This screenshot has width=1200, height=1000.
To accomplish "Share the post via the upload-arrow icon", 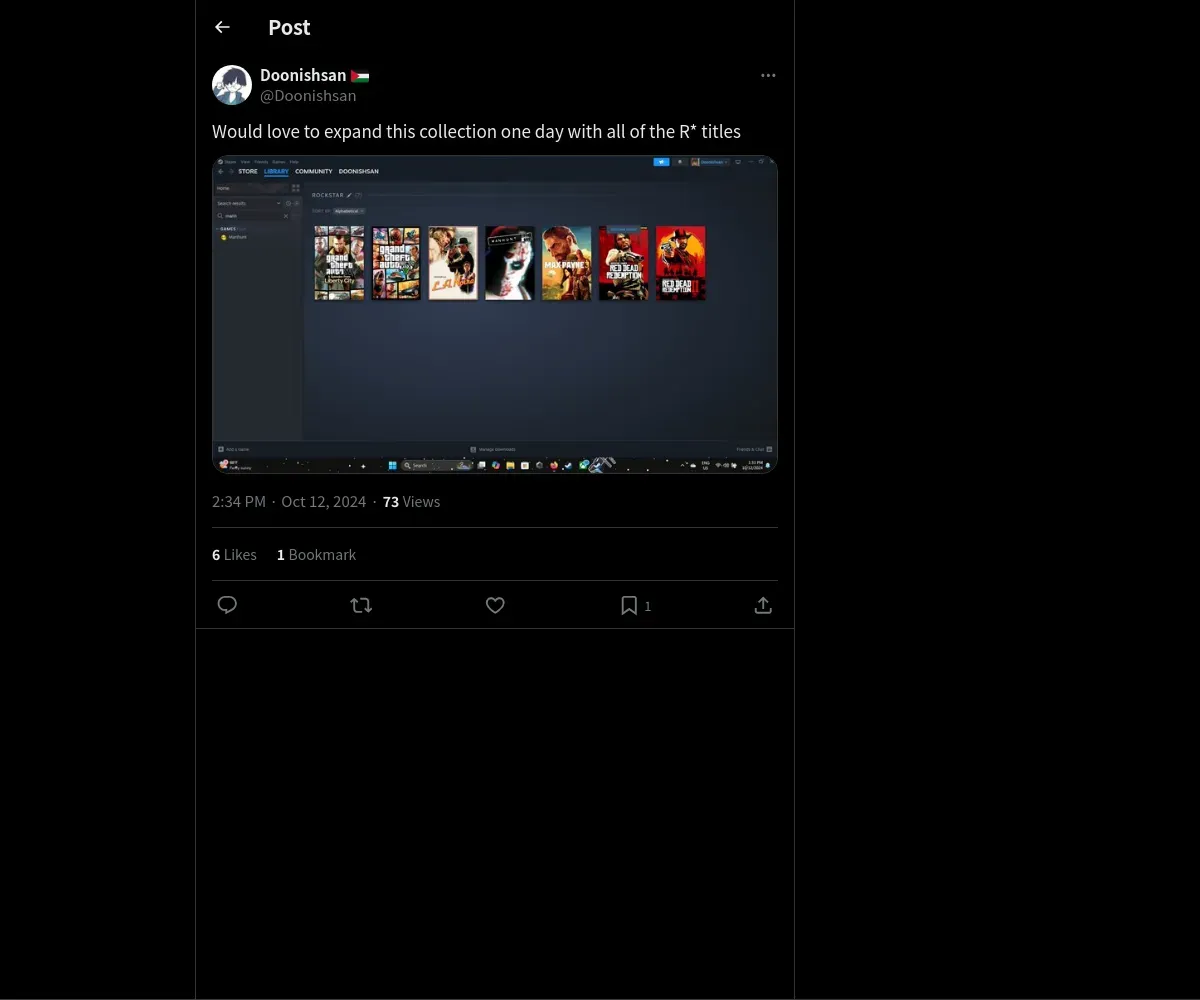I will (x=763, y=605).
